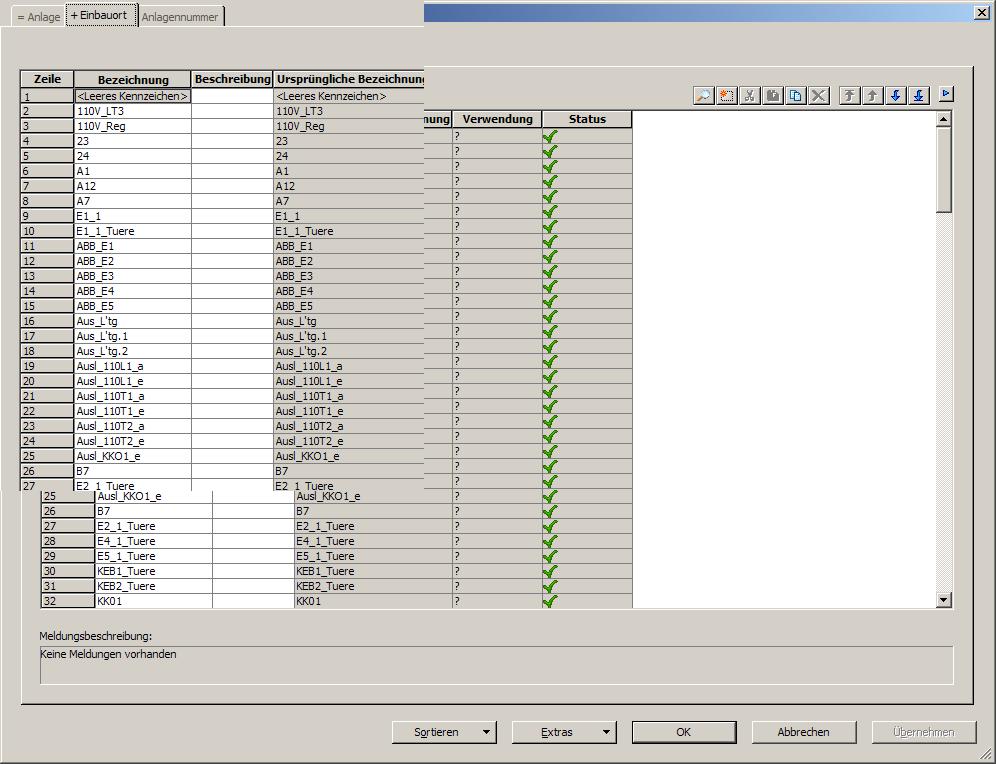
Task: Click the scrollbar down arrow of the table
Action: click(x=944, y=600)
